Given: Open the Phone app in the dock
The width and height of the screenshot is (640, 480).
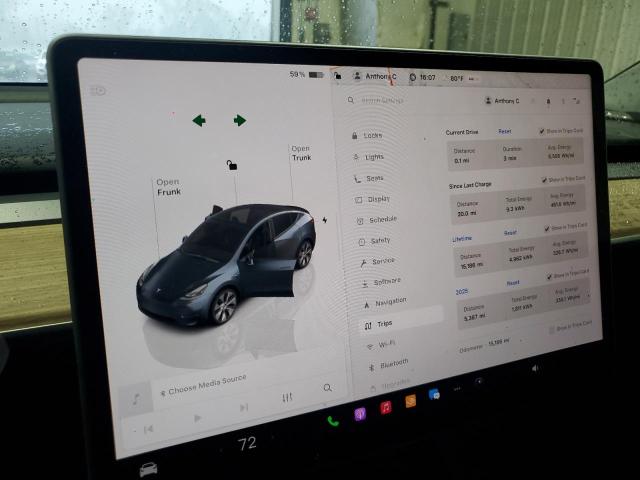Looking at the screenshot, I should click(333, 420).
